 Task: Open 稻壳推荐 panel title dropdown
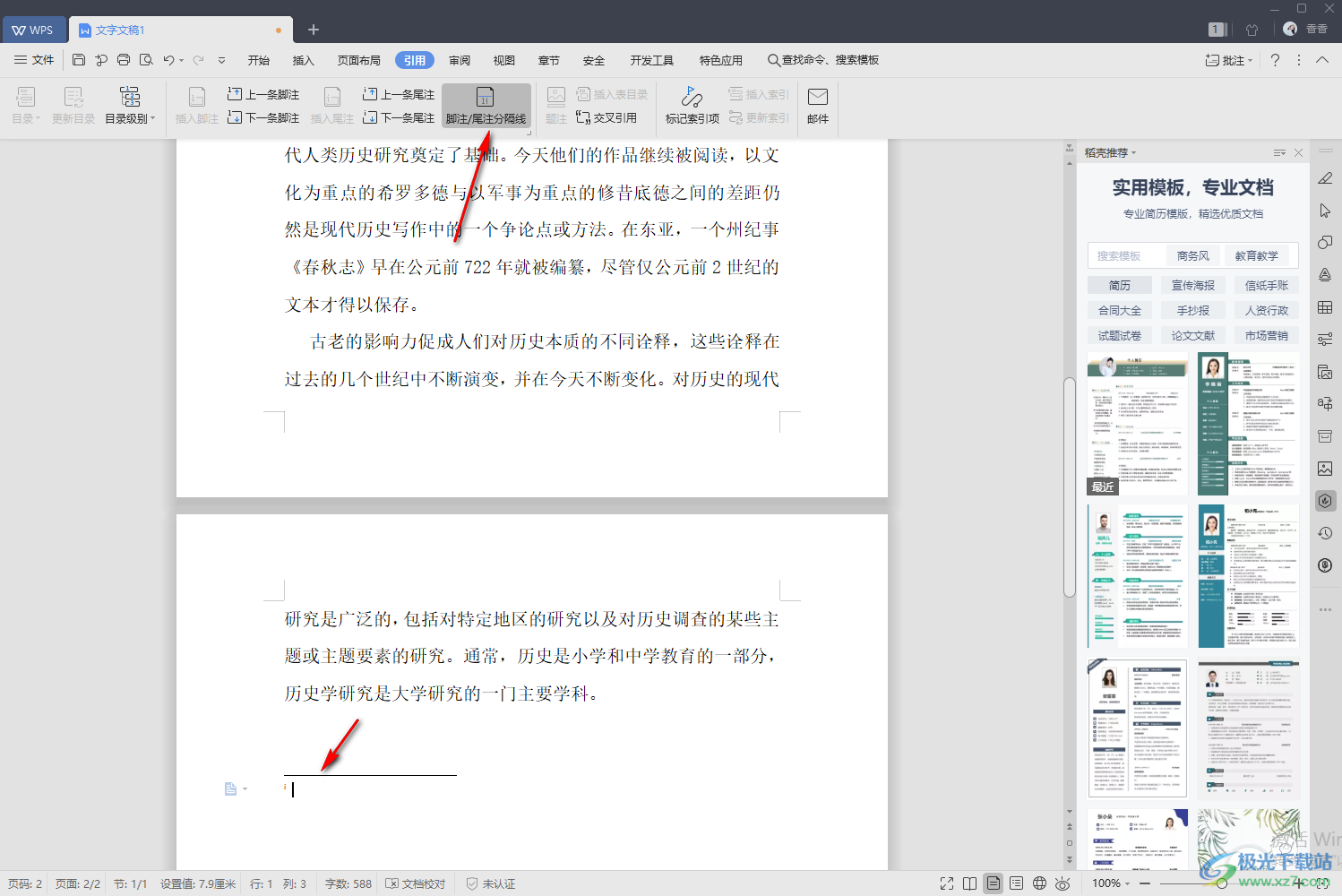click(1110, 152)
